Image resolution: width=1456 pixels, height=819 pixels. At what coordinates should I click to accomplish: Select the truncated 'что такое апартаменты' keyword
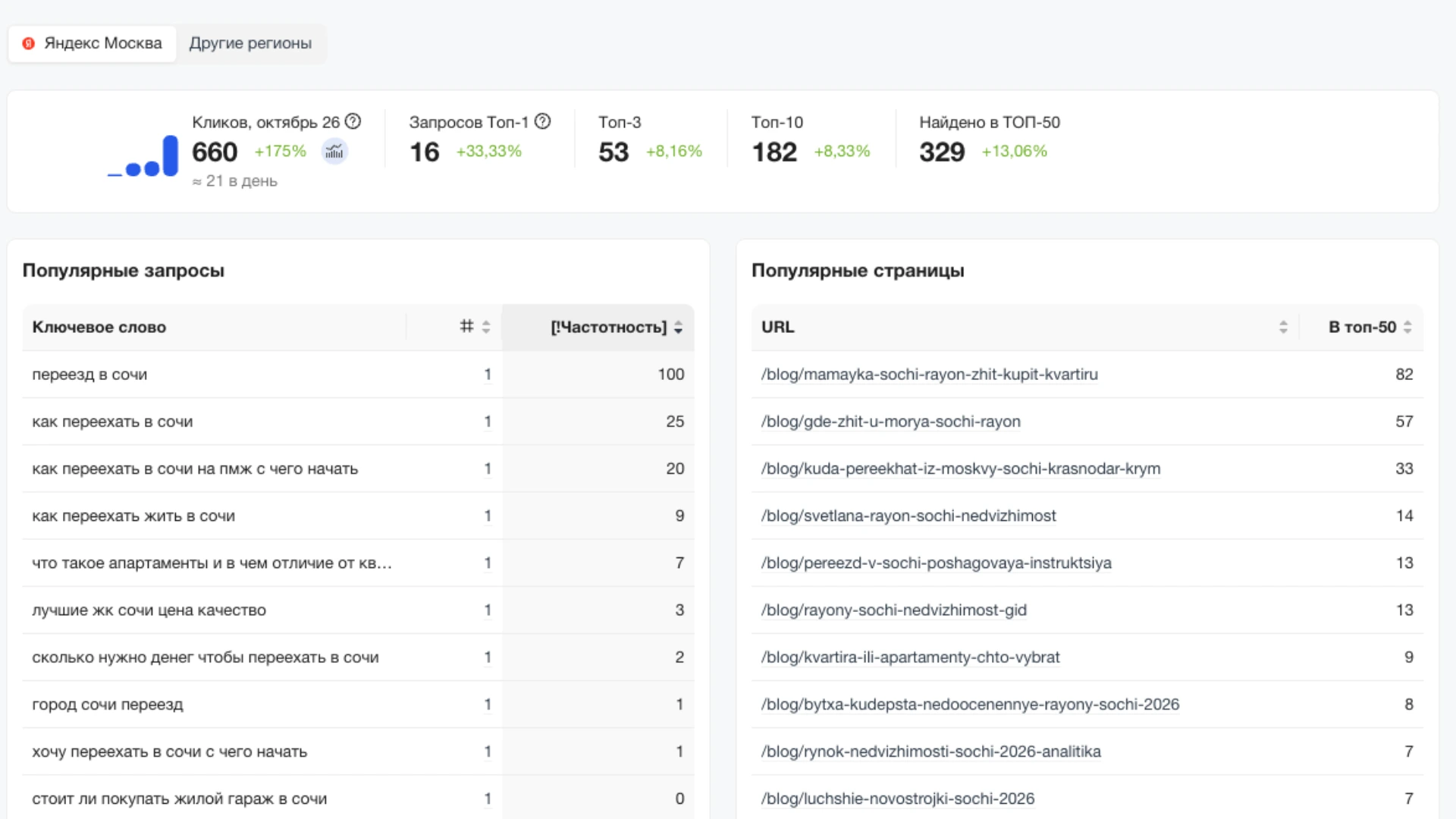(x=212, y=563)
